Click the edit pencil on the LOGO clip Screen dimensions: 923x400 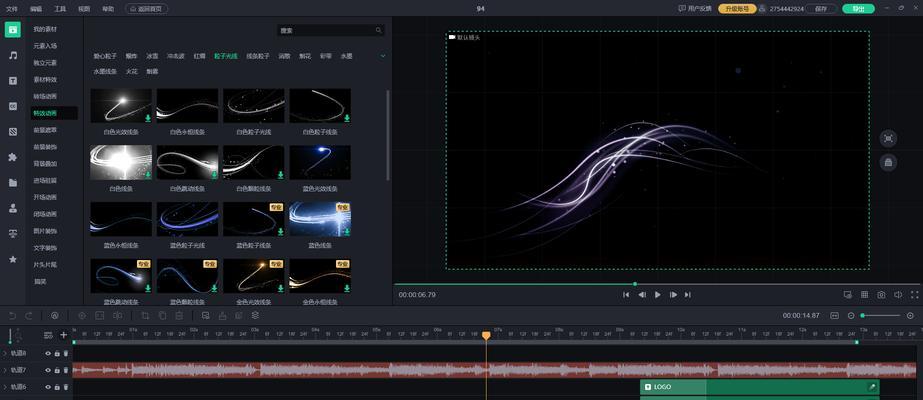(x=872, y=387)
